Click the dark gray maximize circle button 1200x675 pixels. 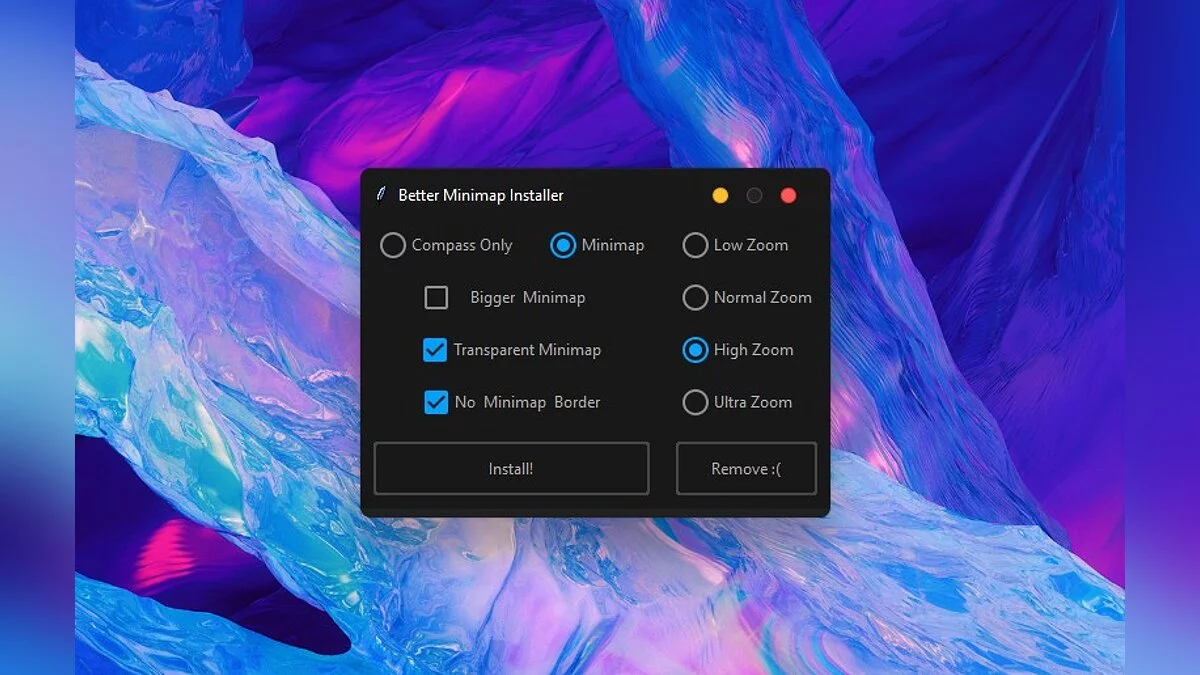pyautogui.click(x=754, y=195)
